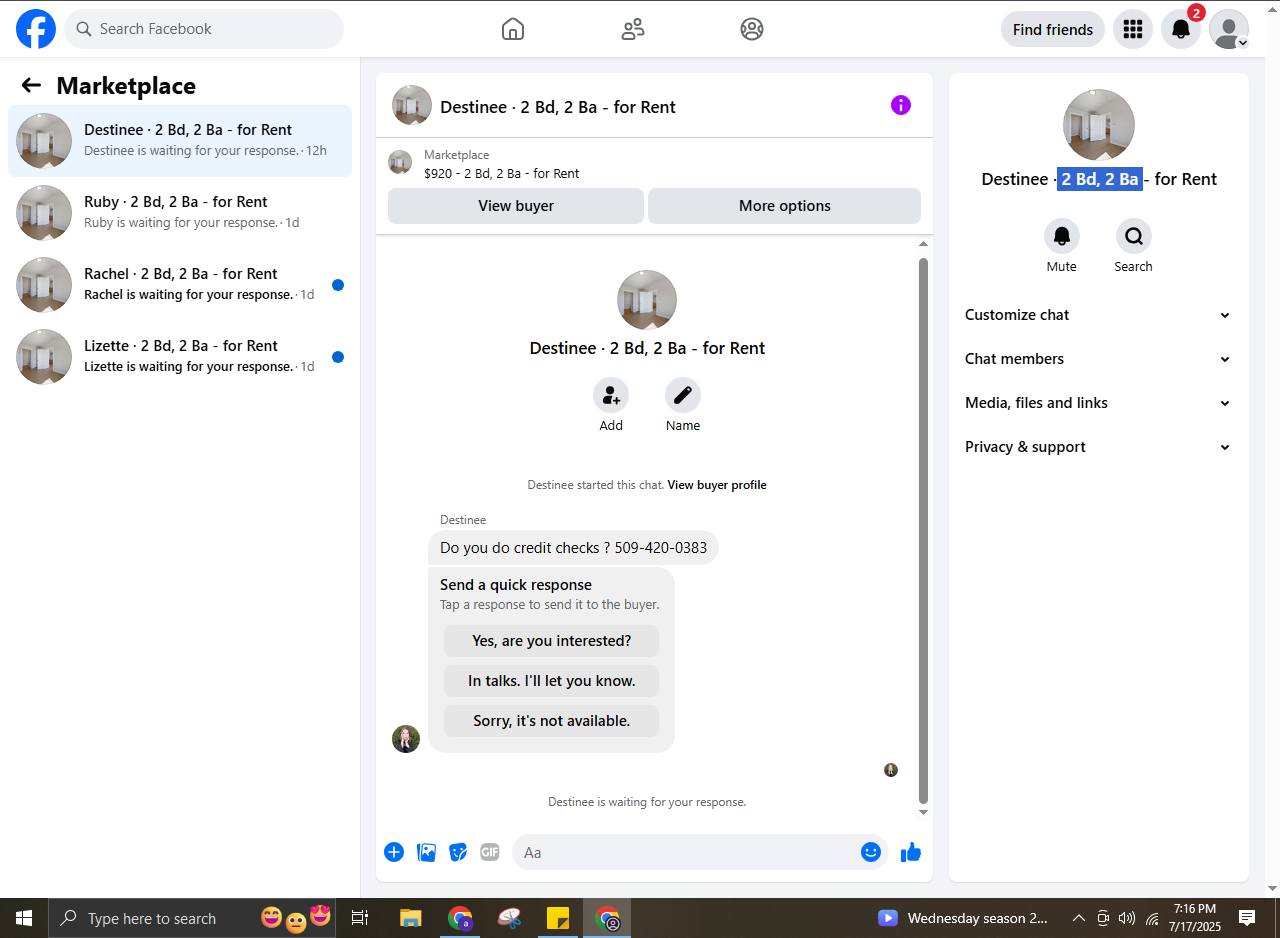Screen dimensions: 1280x938
Task: Click the Add people icon in chat
Action: coord(611,395)
